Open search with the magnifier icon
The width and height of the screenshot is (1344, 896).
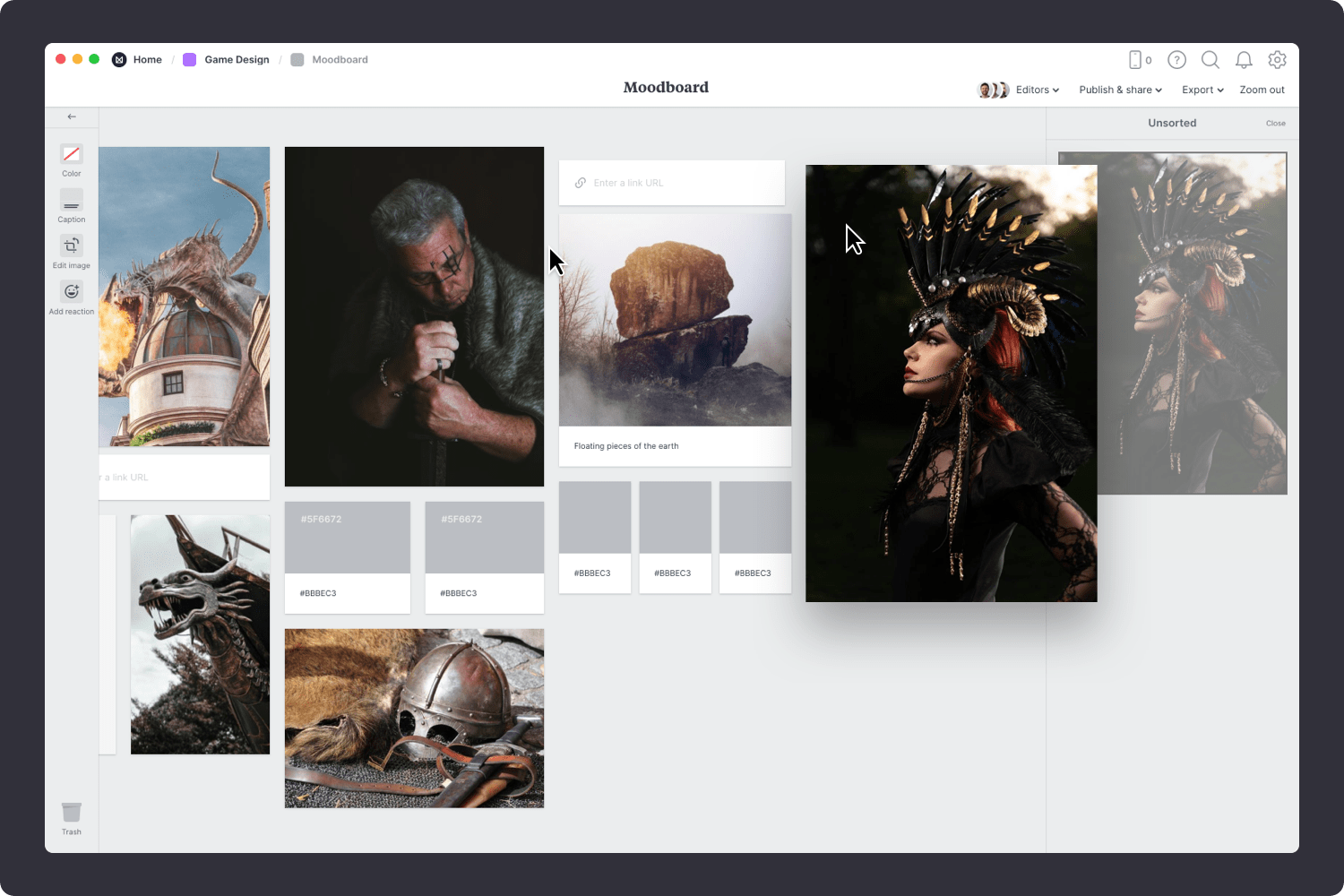tap(1210, 60)
